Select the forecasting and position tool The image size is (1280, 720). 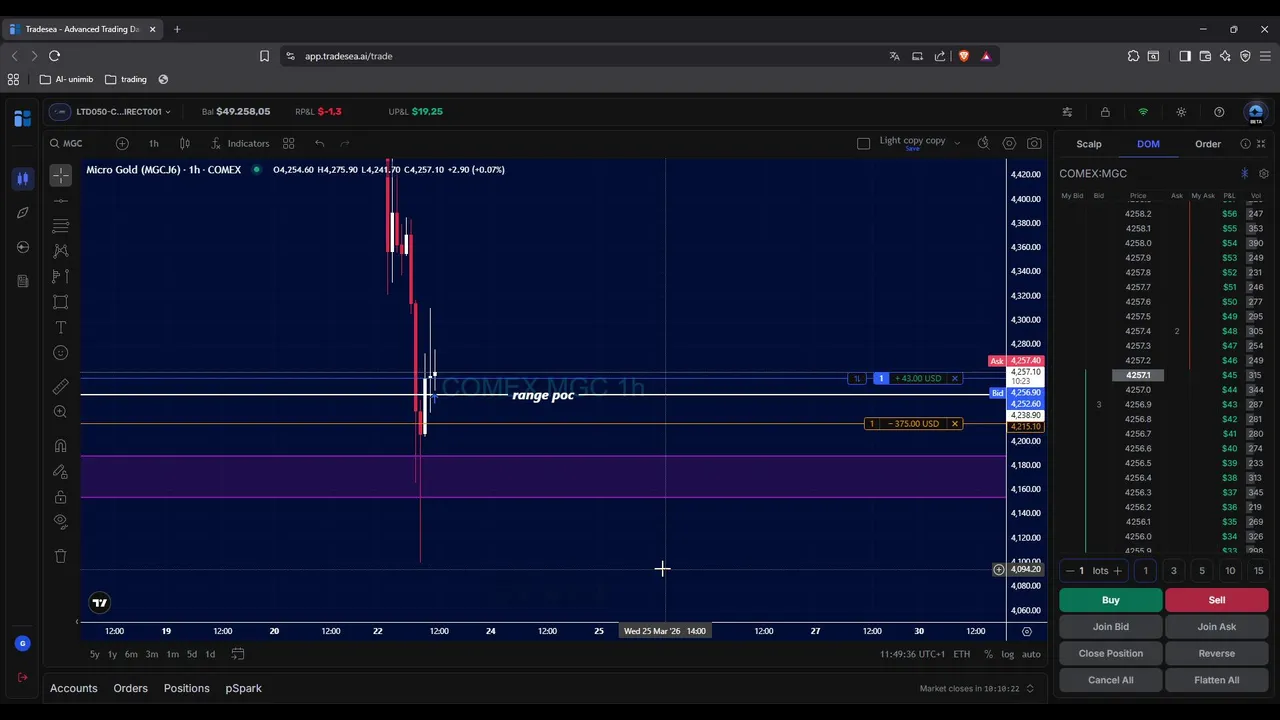60,276
